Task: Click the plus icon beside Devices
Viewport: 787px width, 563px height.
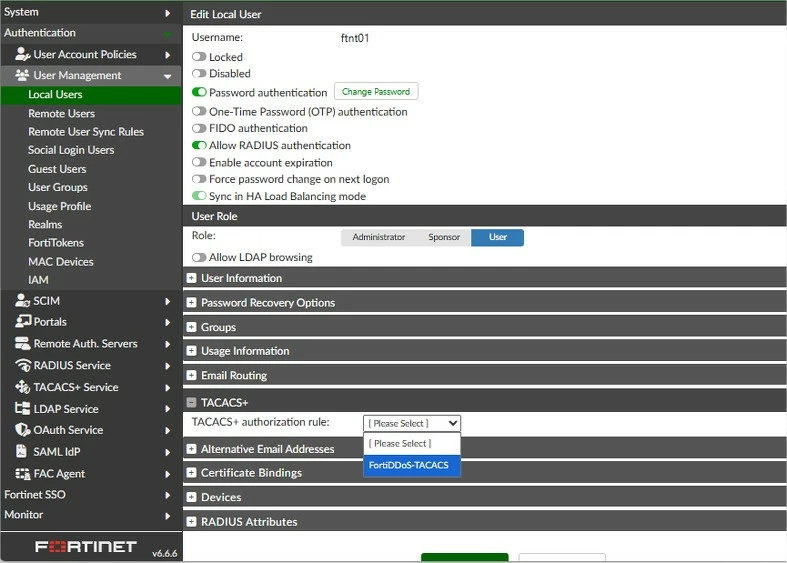Action: tap(191, 497)
